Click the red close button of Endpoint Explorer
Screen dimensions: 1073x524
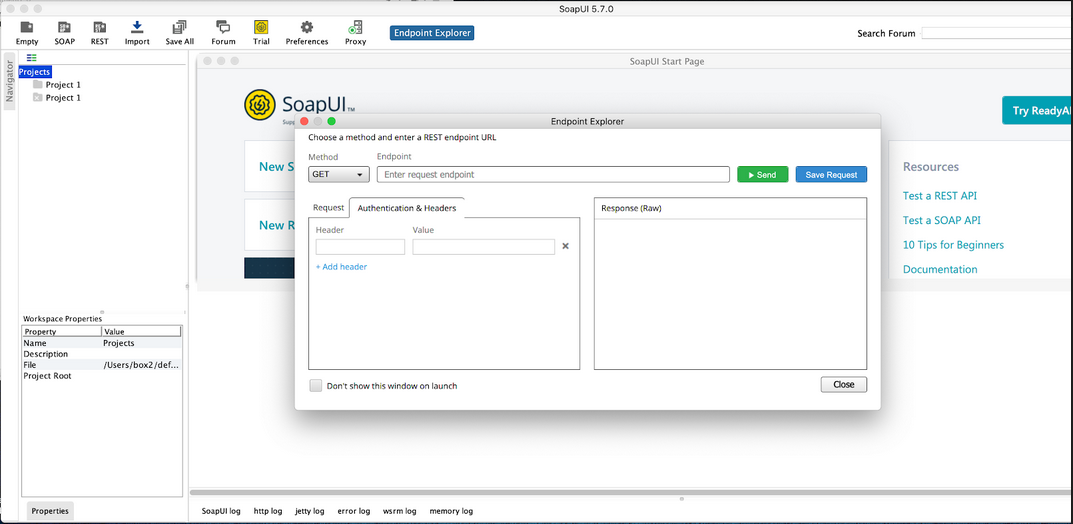coord(305,122)
